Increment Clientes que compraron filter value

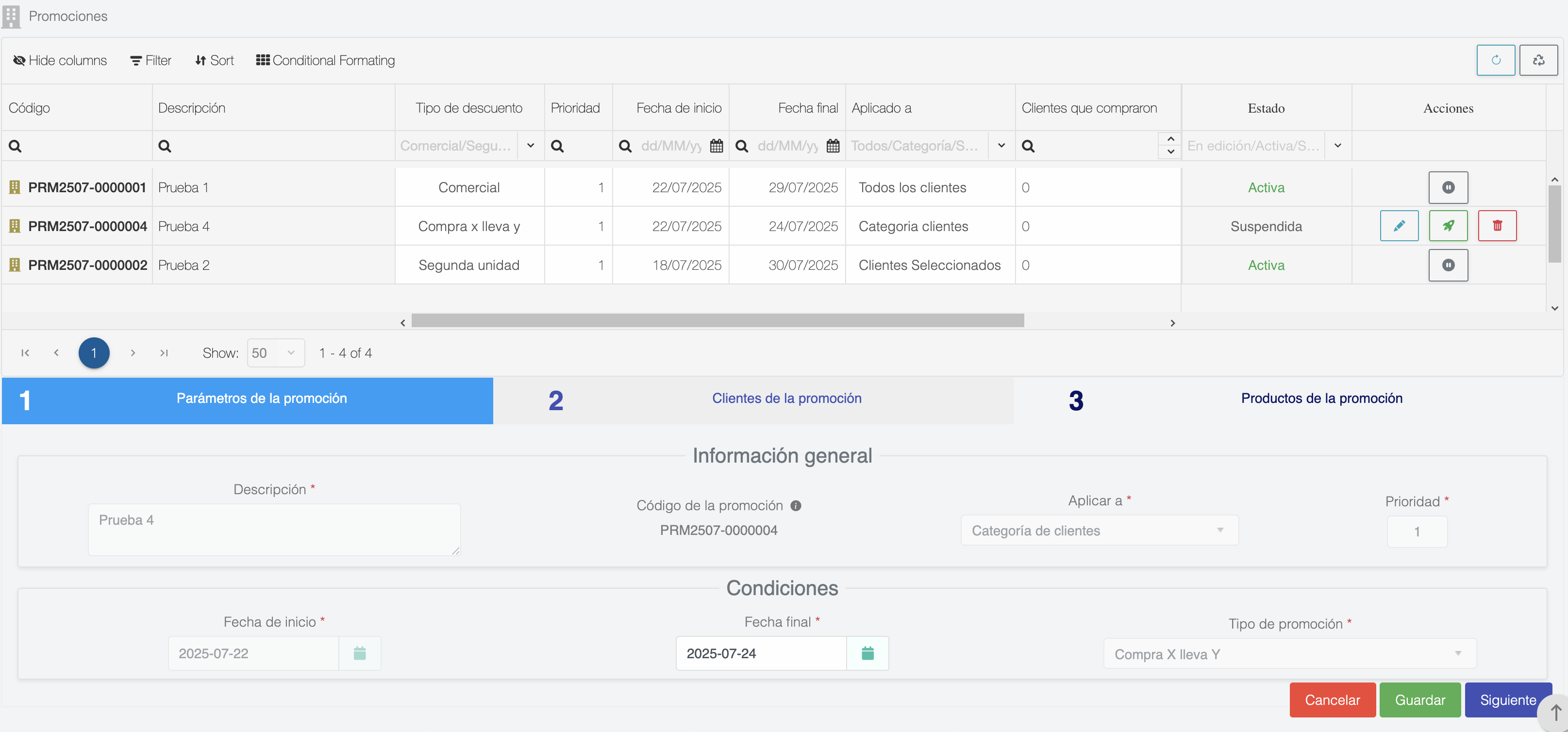[1170, 139]
